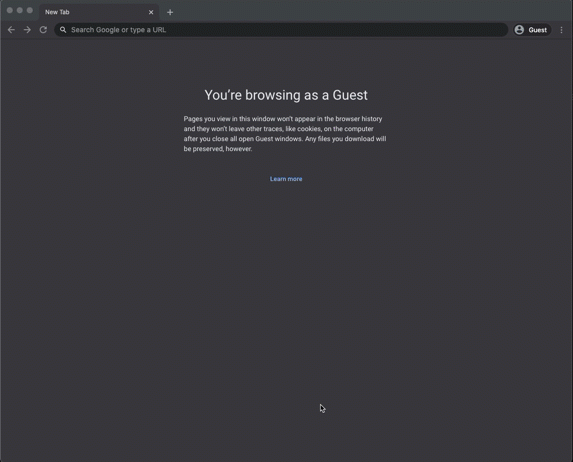The image size is (573, 462).
Task: Click the magnifier icon in address bar
Action: point(63,30)
